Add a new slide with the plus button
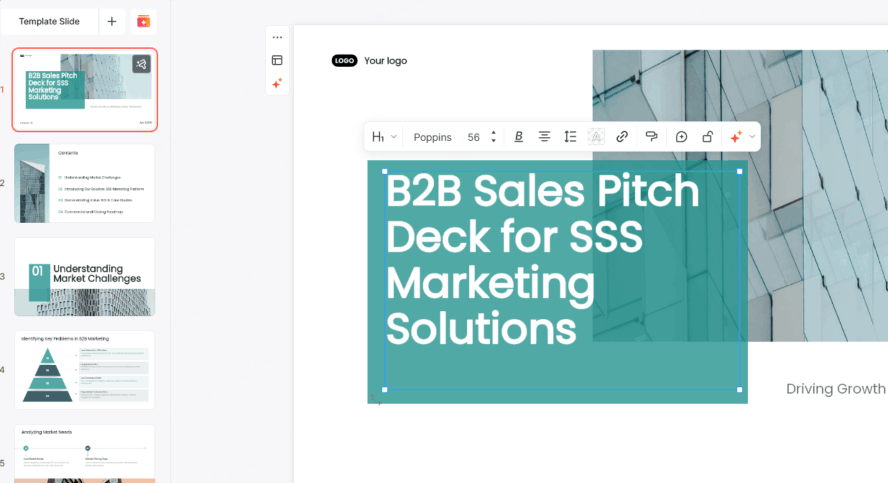Screen dimensions: 888x484 click(112, 21)
